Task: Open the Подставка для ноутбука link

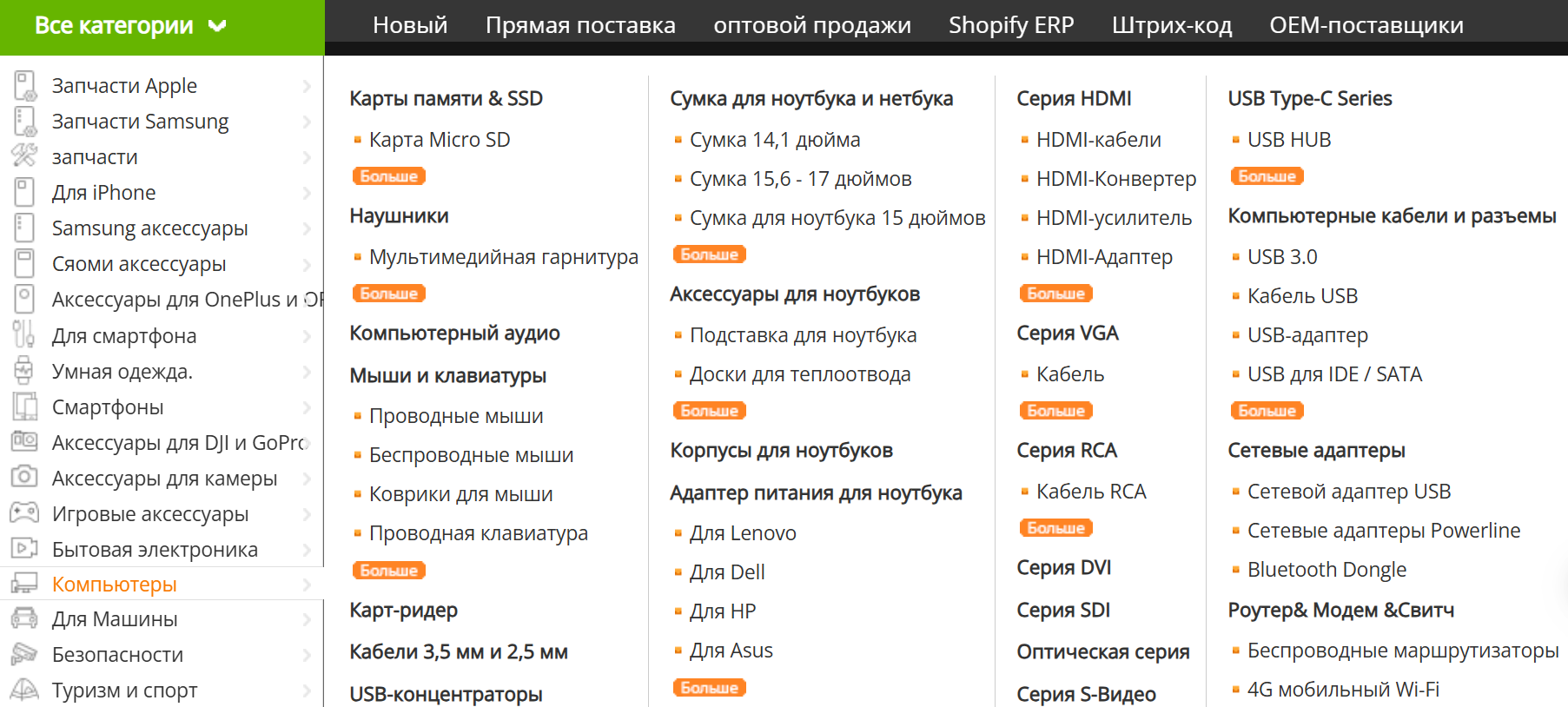Action: tap(803, 335)
